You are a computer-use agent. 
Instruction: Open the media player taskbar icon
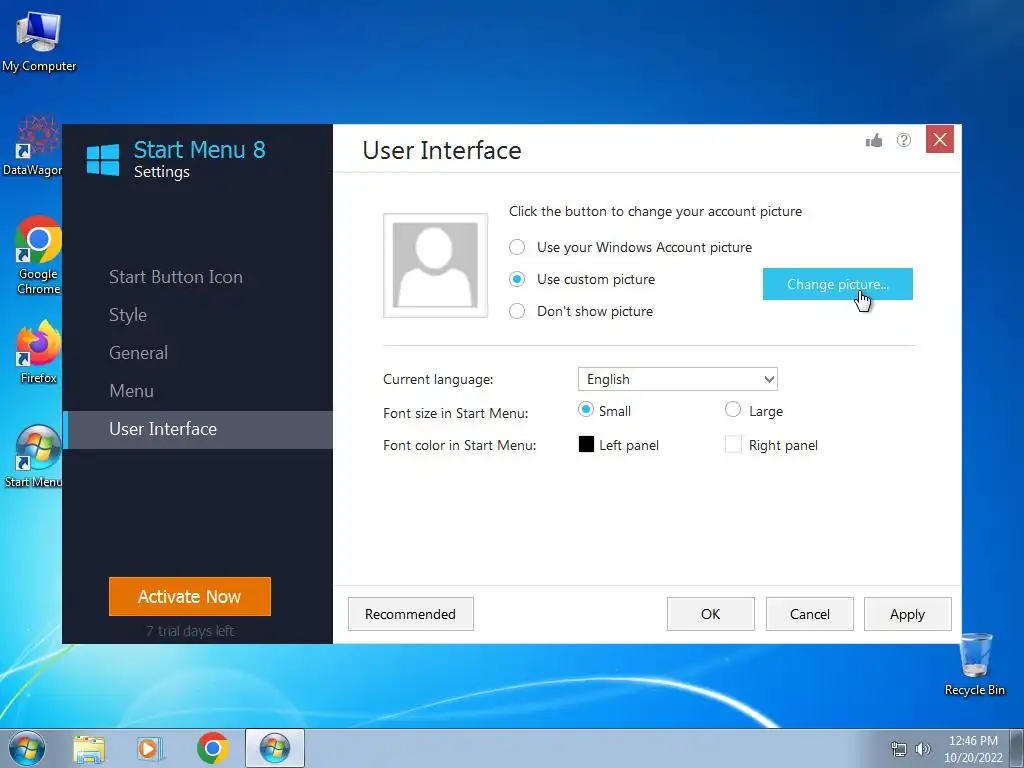pyautogui.click(x=150, y=749)
